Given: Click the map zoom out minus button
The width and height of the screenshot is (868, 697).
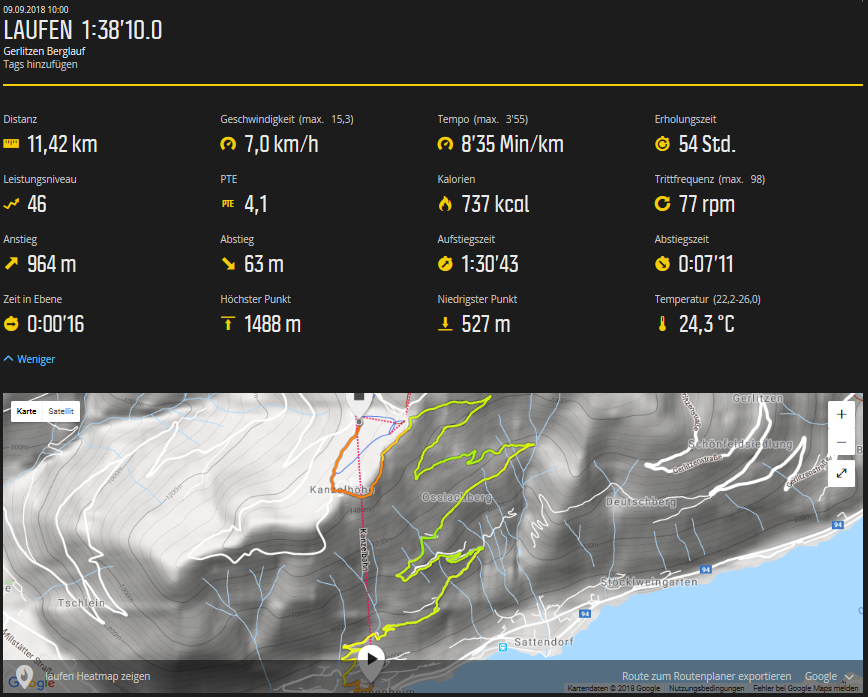Looking at the screenshot, I should [x=841, y=442].
